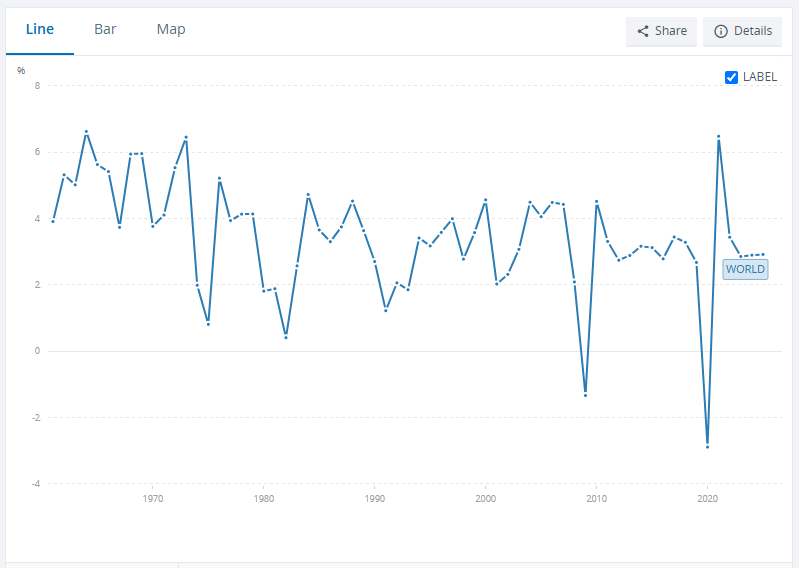Viewport: 799px width, 568px height.
Task: Select the 2009 negative data point
Action: coord(585,395)
